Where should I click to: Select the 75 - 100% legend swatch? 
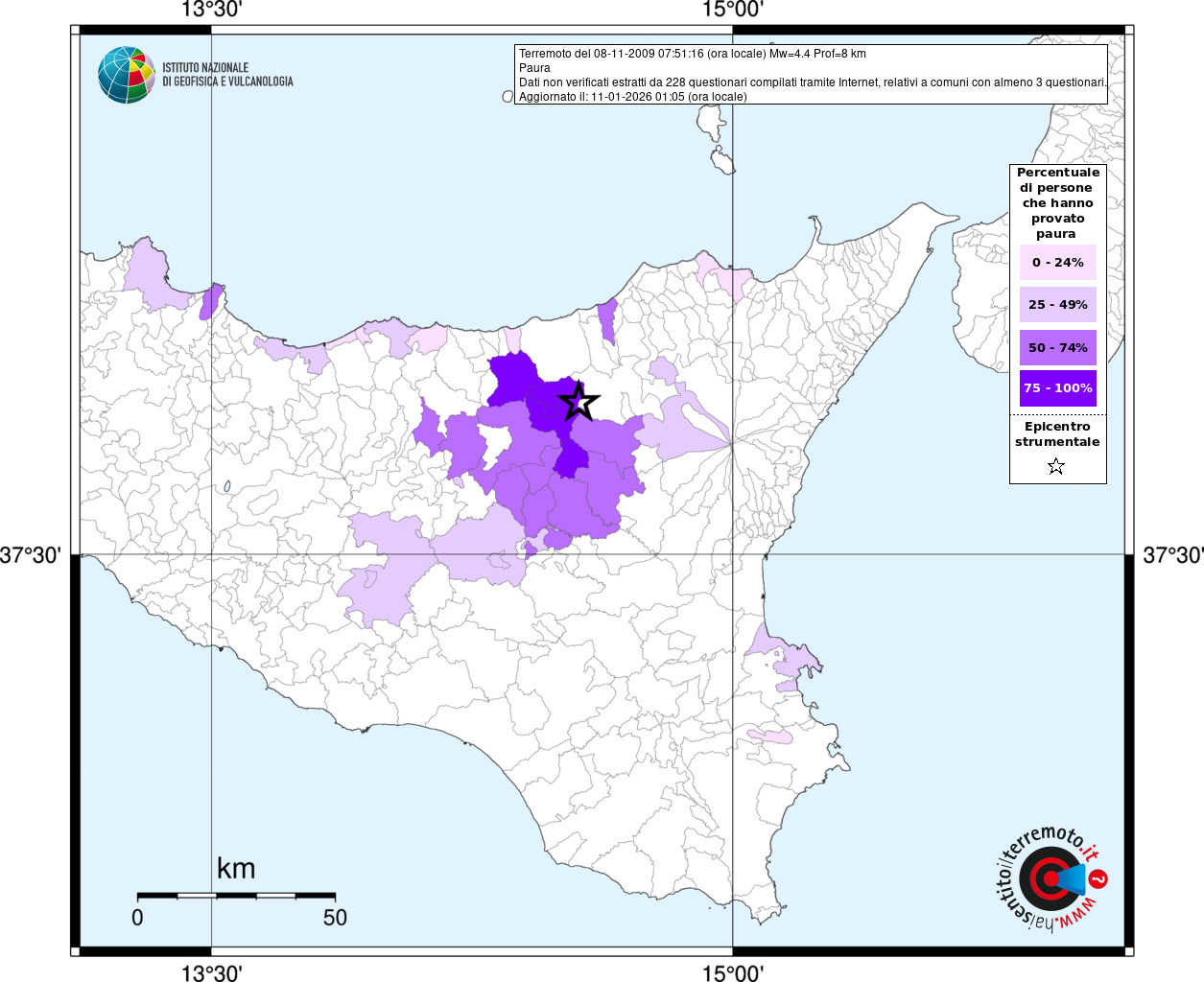(x=1057, y=388)
